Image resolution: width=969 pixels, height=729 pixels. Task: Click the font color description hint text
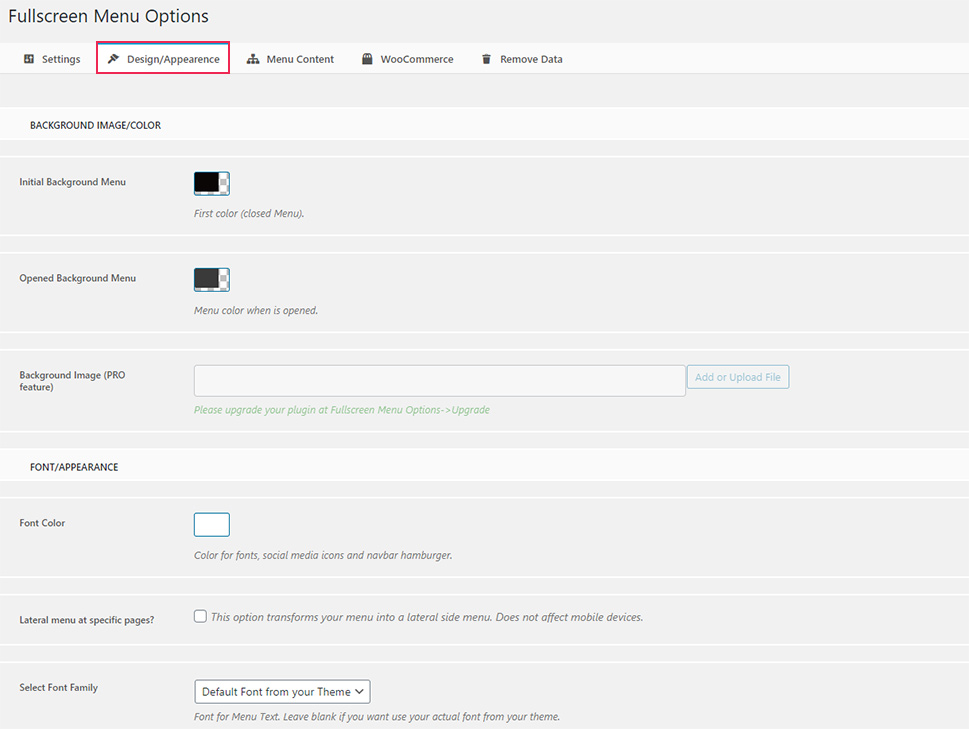pos(323,555)
